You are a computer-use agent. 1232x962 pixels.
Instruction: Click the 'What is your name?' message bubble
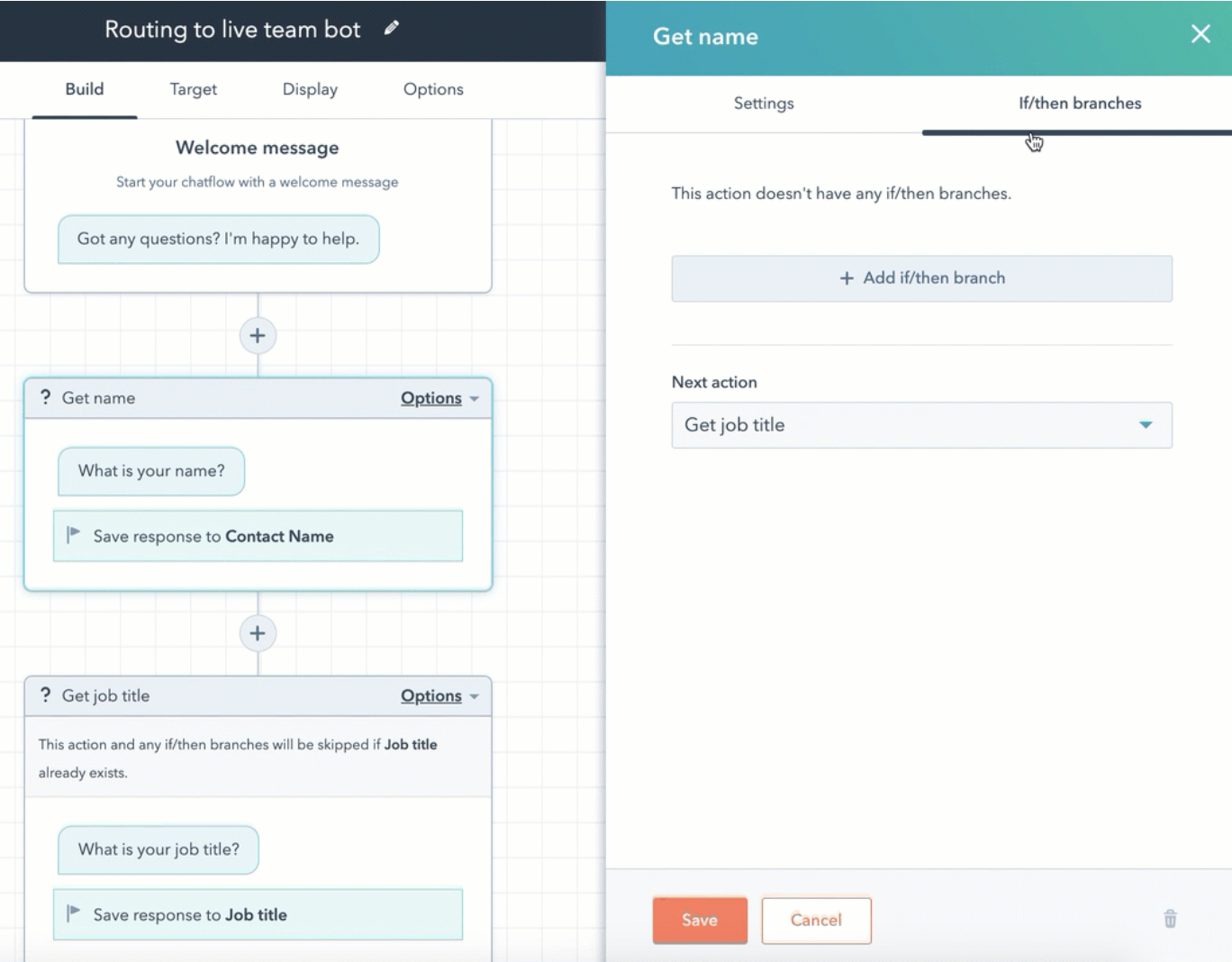coord(151,471)
